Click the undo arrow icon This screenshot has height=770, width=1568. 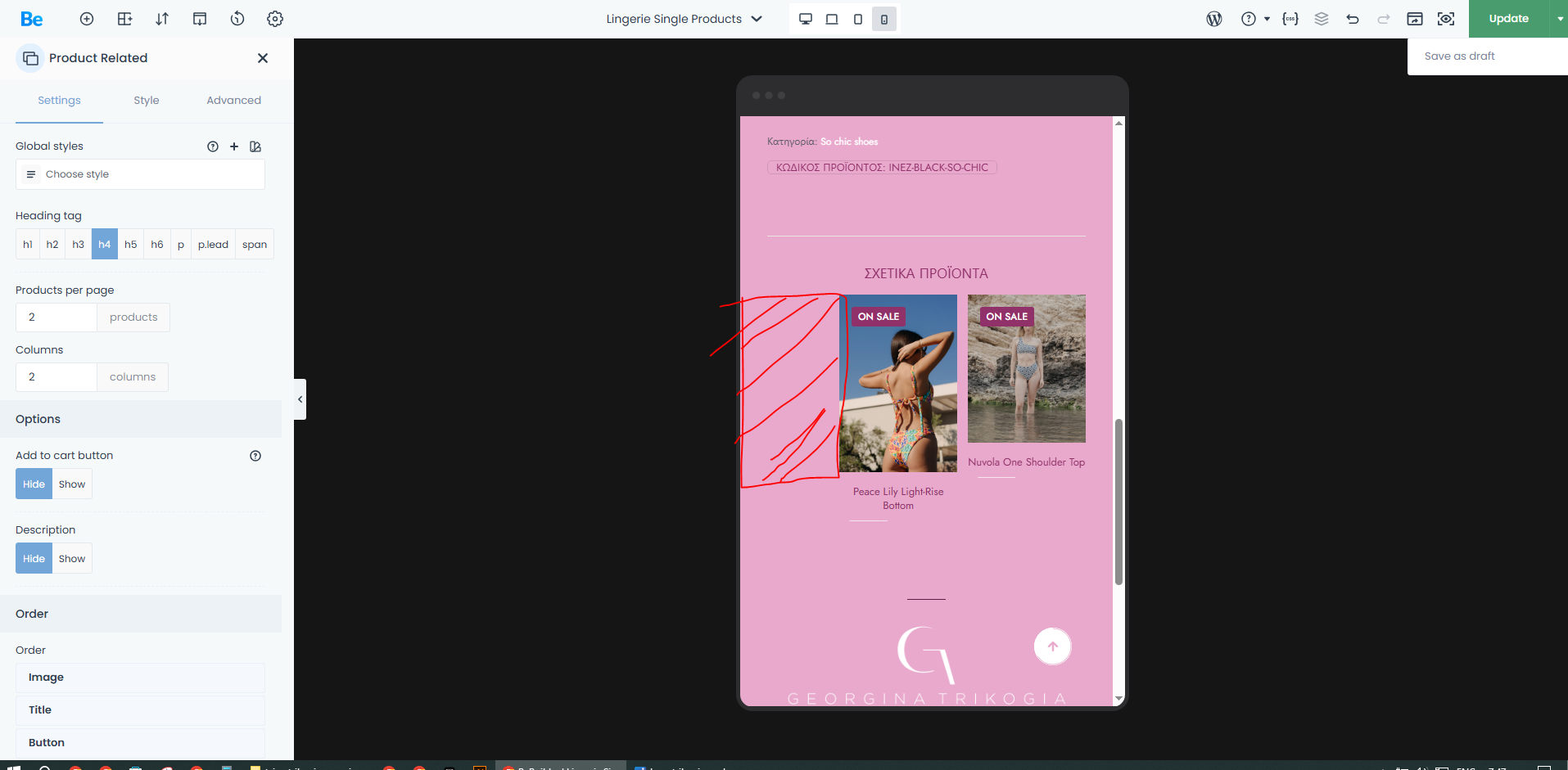pos(1353,19)
